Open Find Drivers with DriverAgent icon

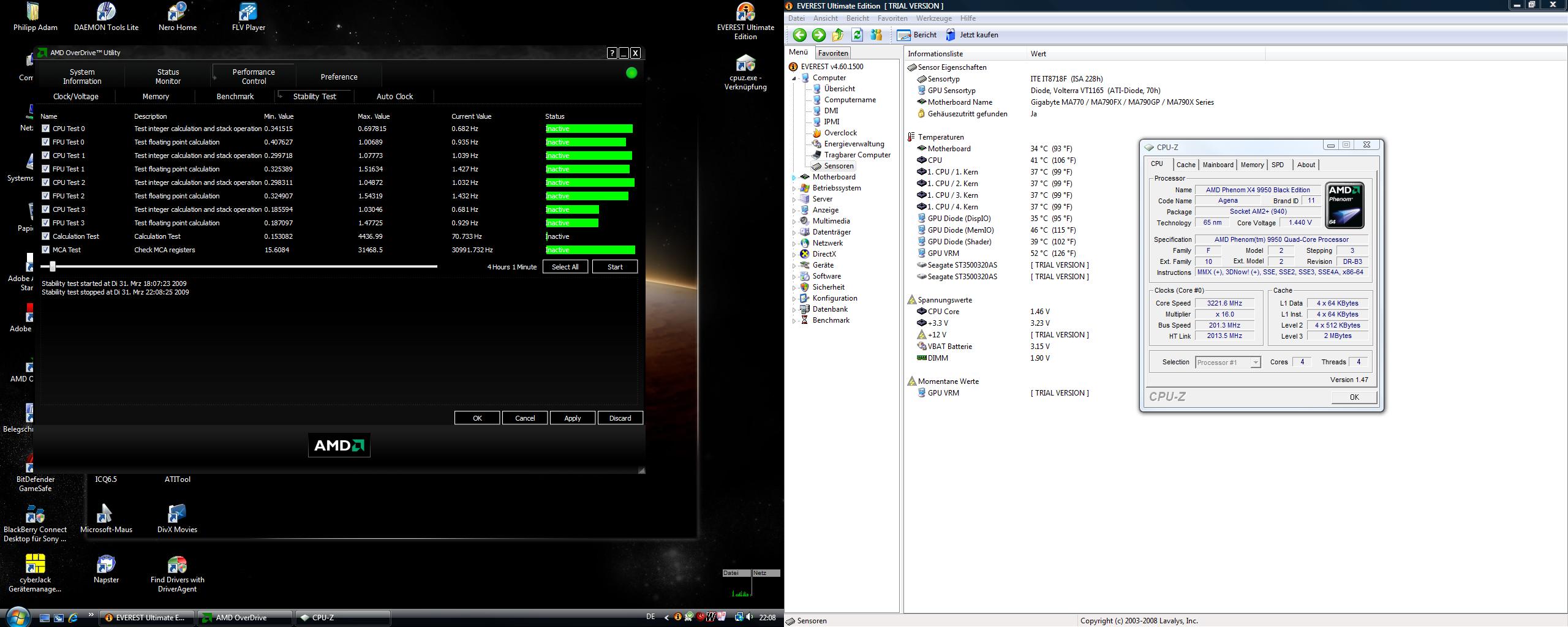pyautogui.click(x=178, y=574)
